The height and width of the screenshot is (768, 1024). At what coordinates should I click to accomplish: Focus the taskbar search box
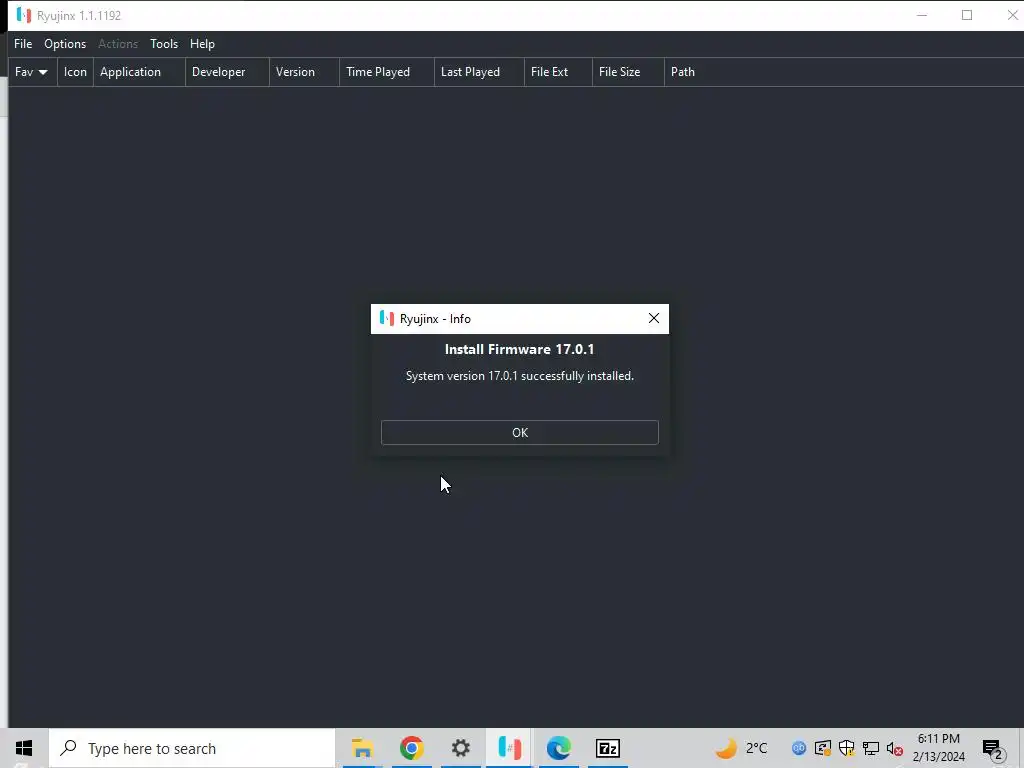pos(192,748)
